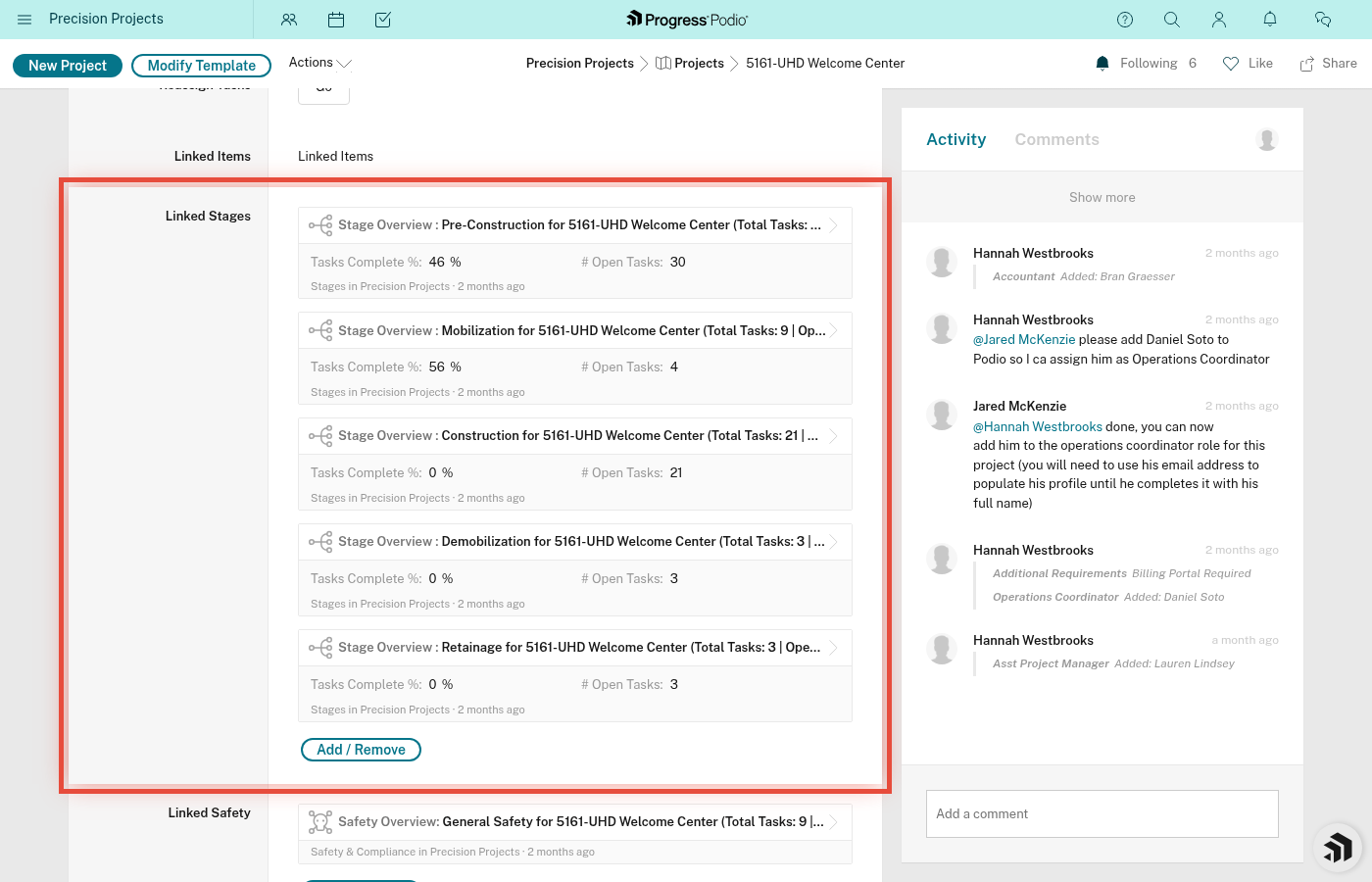Toggle the Following bell for this project
The width and height of the screenshot is (1372, 882).
(x=1102, y=64)
